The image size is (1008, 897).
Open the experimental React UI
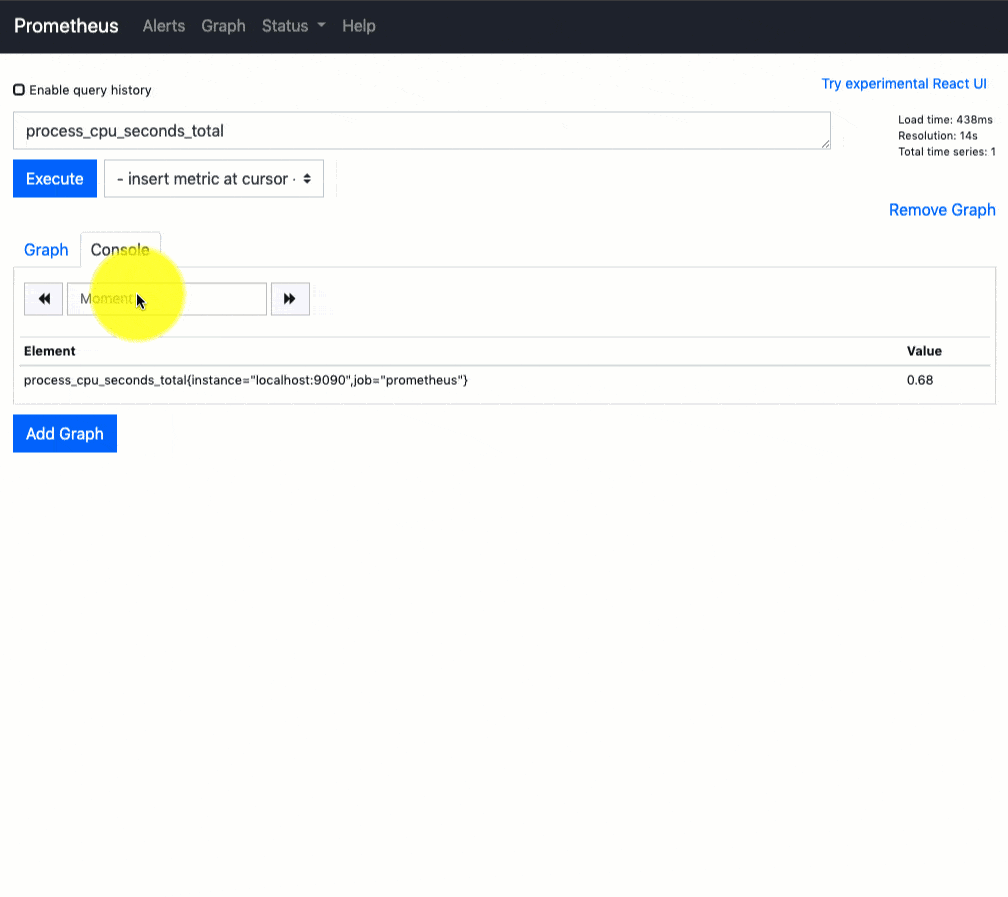(x=904, y=83)
